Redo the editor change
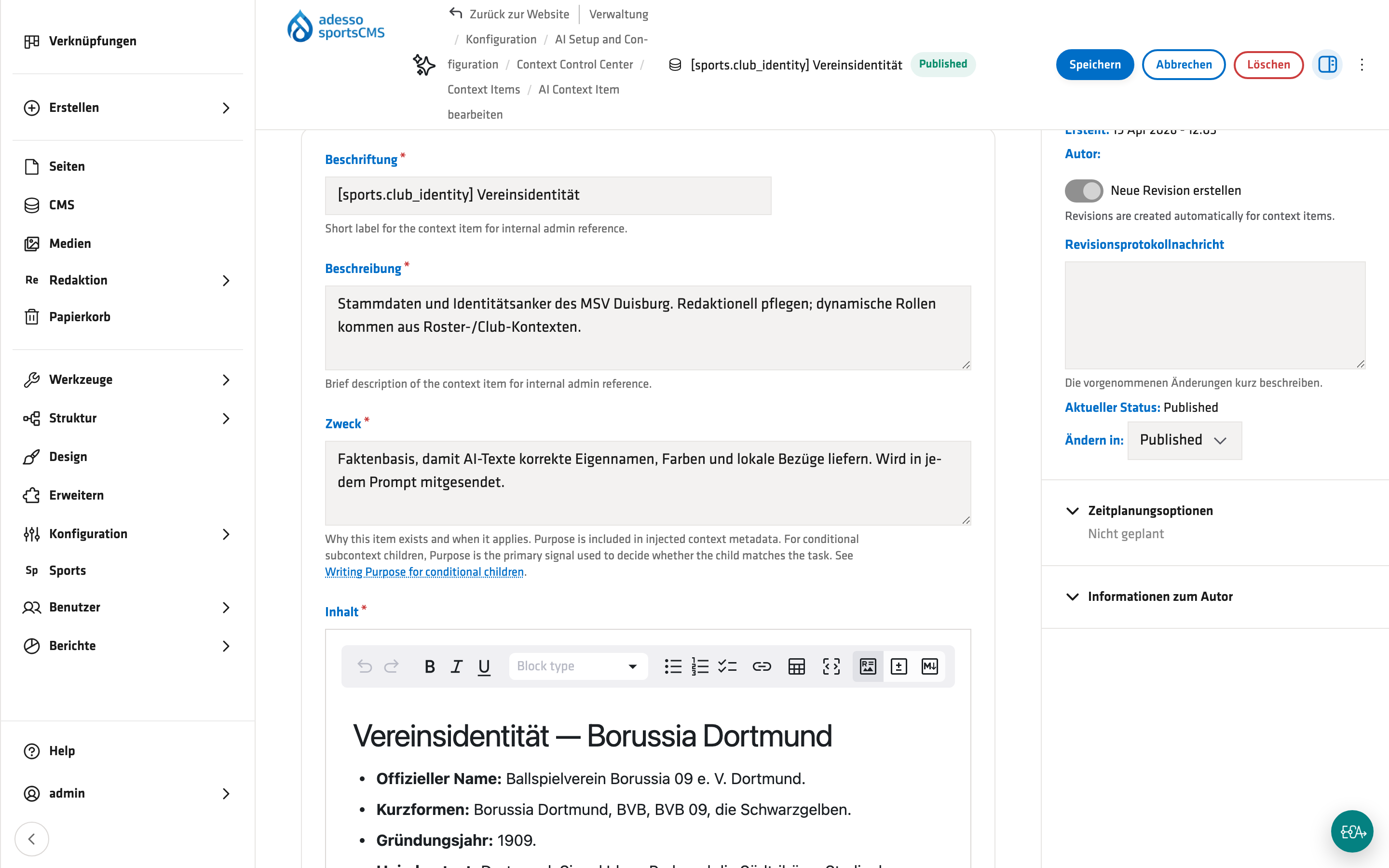The width and height of the screenshot is (1389, 868). click(x=392, y=666)
